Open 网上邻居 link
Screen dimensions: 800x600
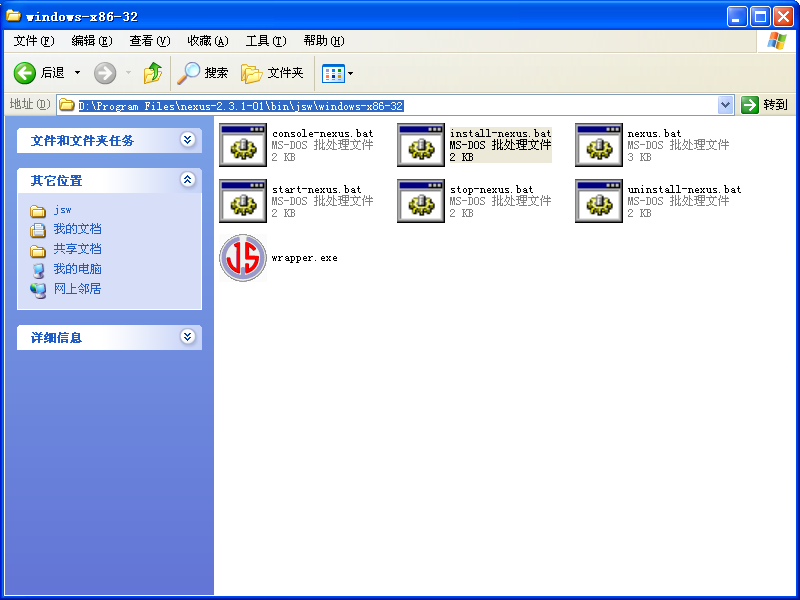(x=78, y=289)
